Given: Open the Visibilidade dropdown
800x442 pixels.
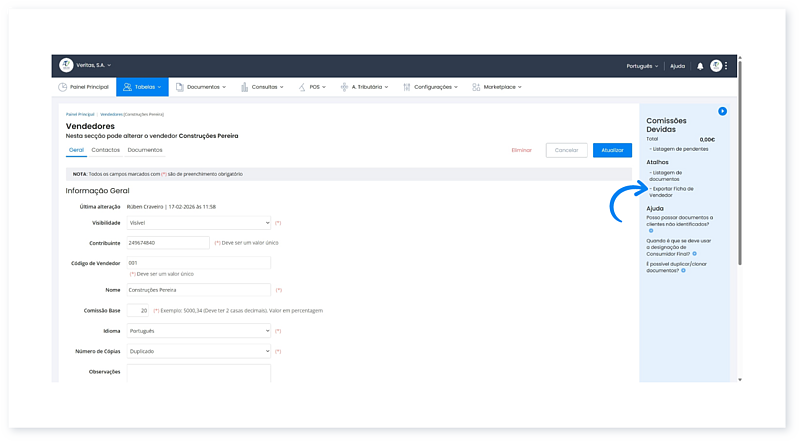Looking at the screenshot, I should click(198, 223).
